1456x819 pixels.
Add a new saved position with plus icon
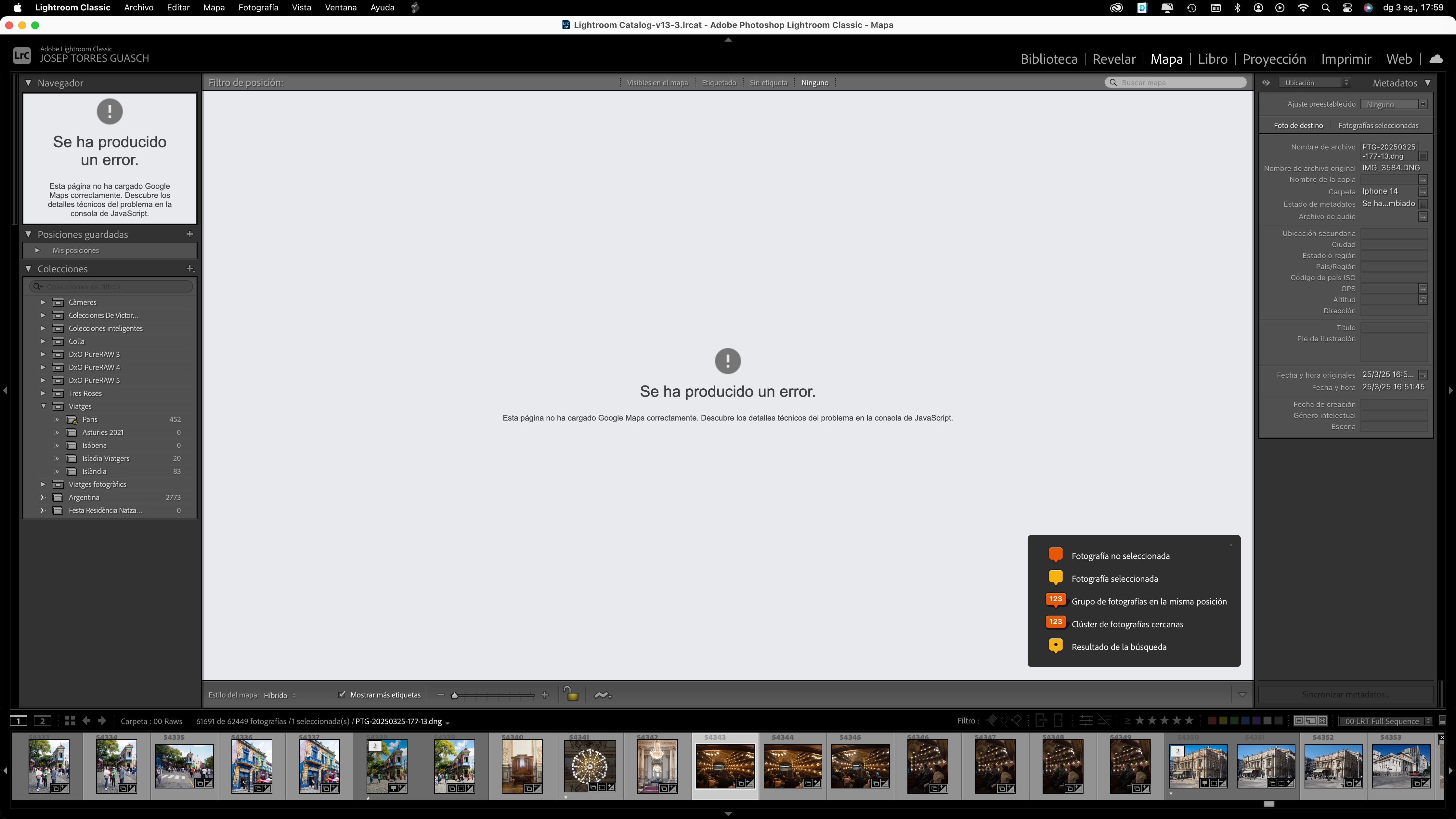(190, 234)
